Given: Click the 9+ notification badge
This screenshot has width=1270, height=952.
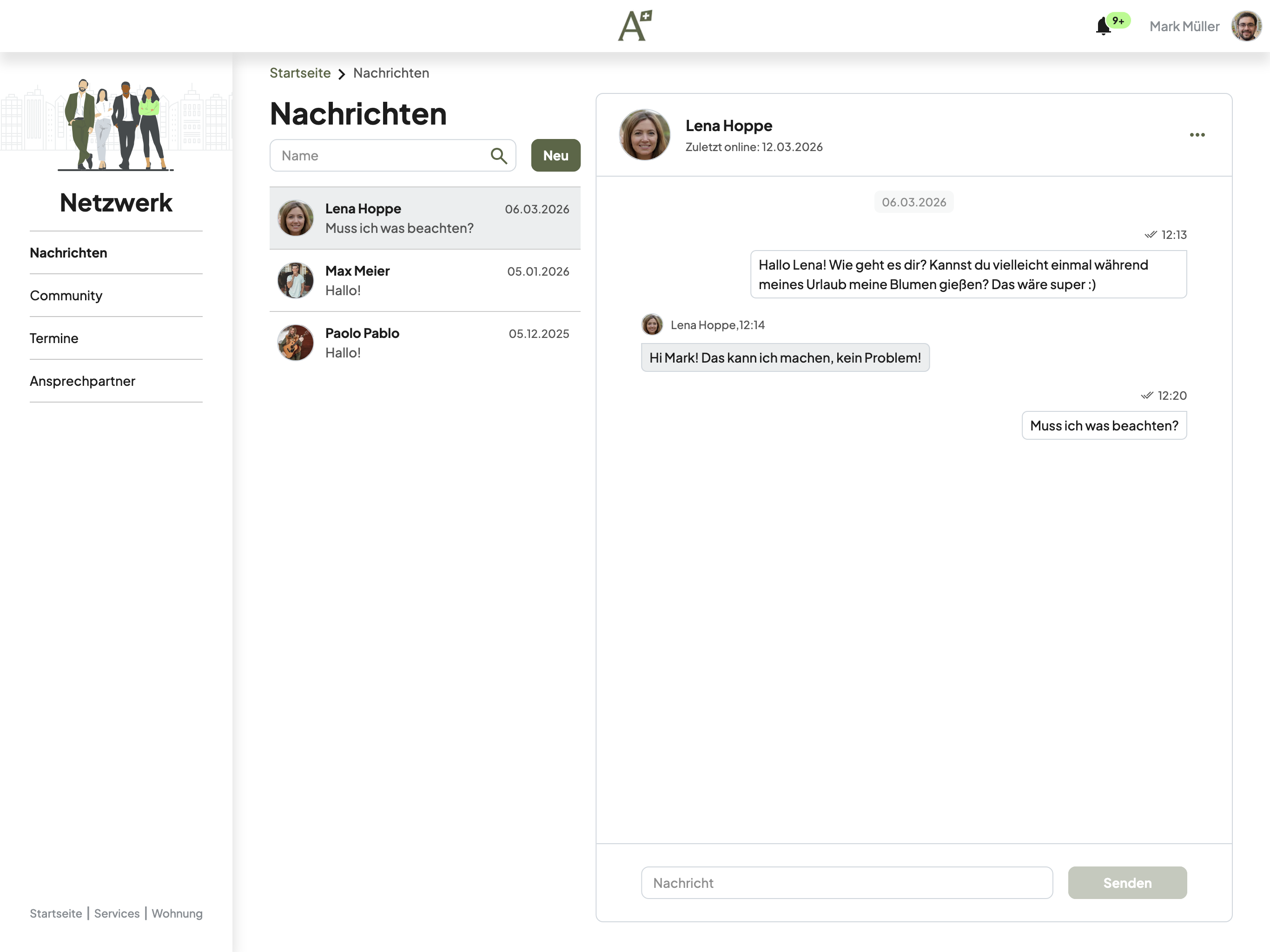Looking at the screenshot, I should (1118, 20).
